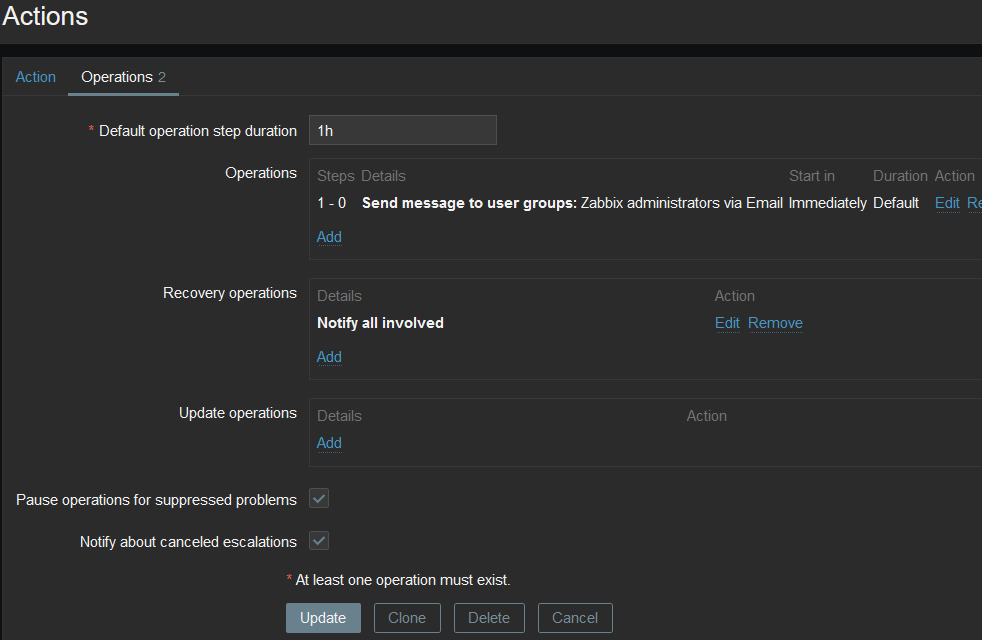Click the Default operation step duration label
The height and width of the screenshot is (640, 982).
click(x=197, y=131)
